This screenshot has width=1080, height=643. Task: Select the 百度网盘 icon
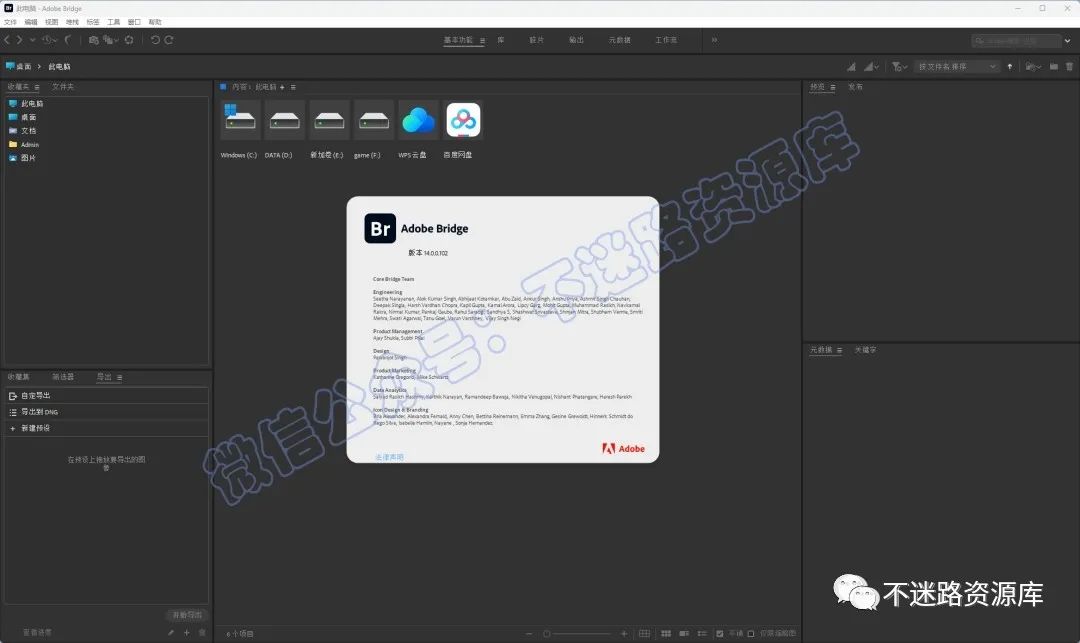point(463,120)
